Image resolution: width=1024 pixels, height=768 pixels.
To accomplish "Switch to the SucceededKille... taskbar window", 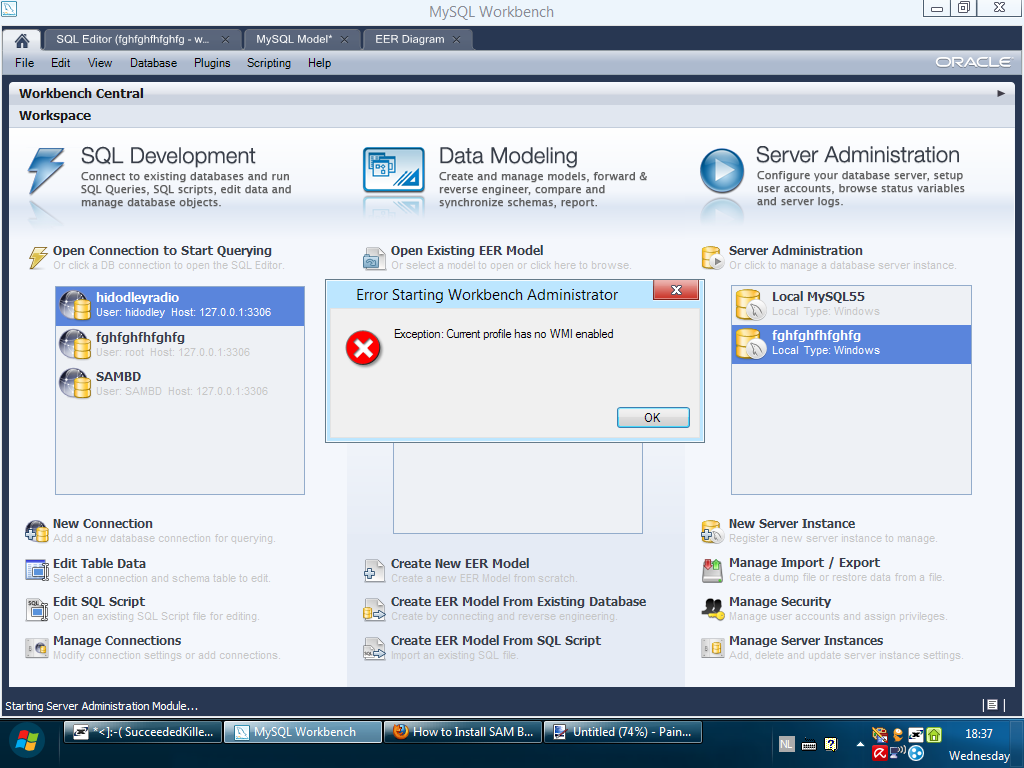I will tap(143, 732).
